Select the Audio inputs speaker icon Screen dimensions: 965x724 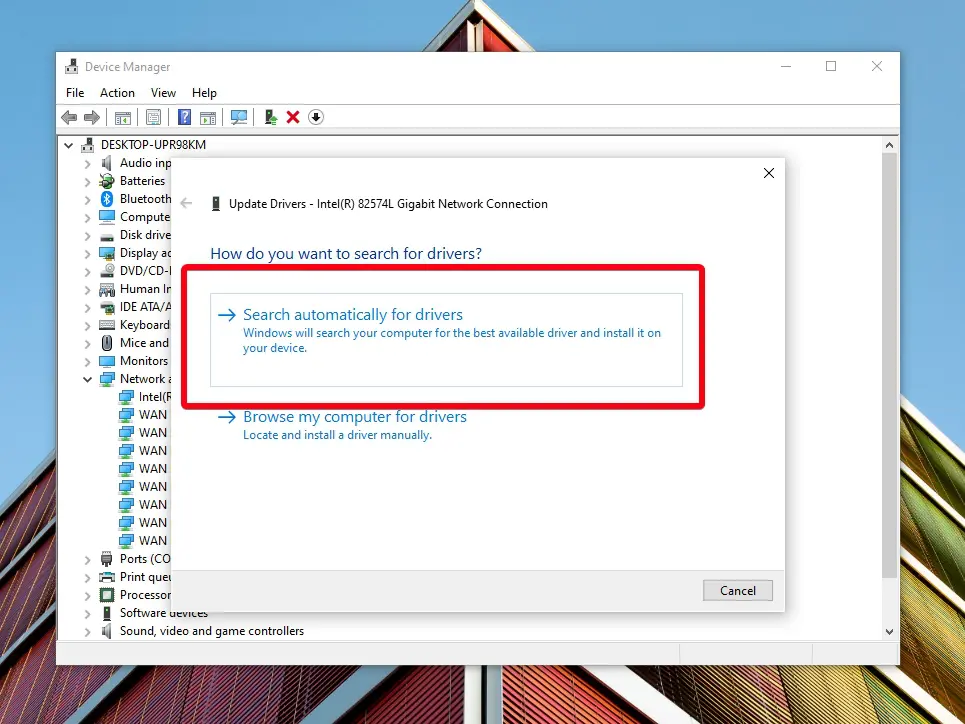tap(107, 163)
